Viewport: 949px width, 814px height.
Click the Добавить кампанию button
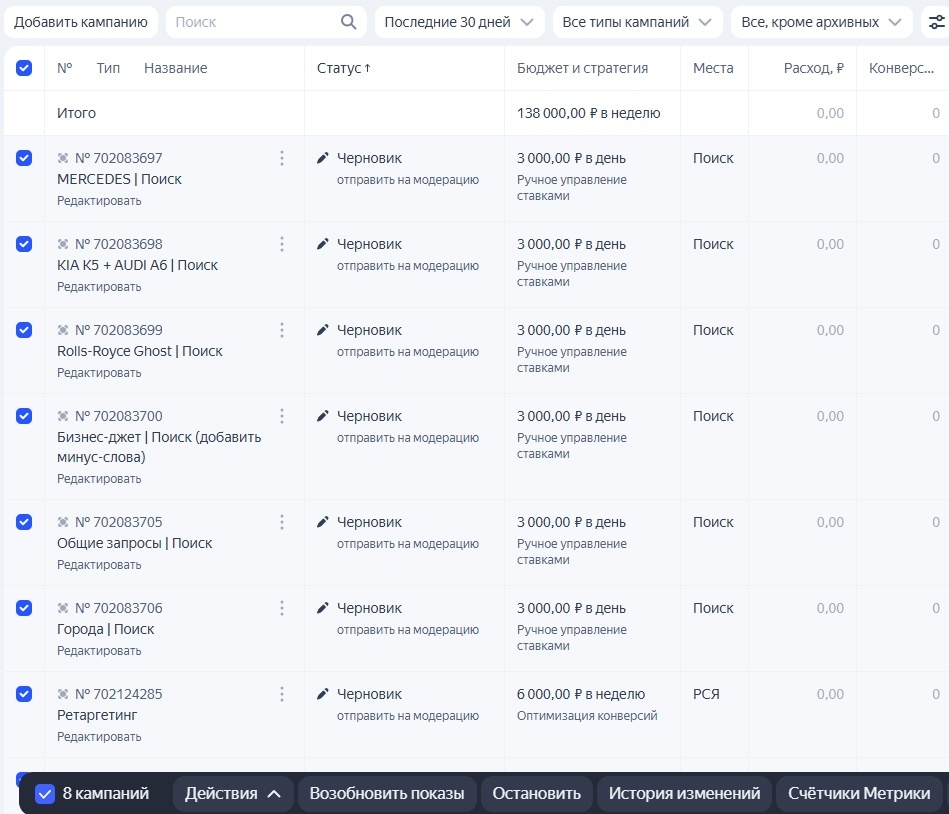coord(80,22)
